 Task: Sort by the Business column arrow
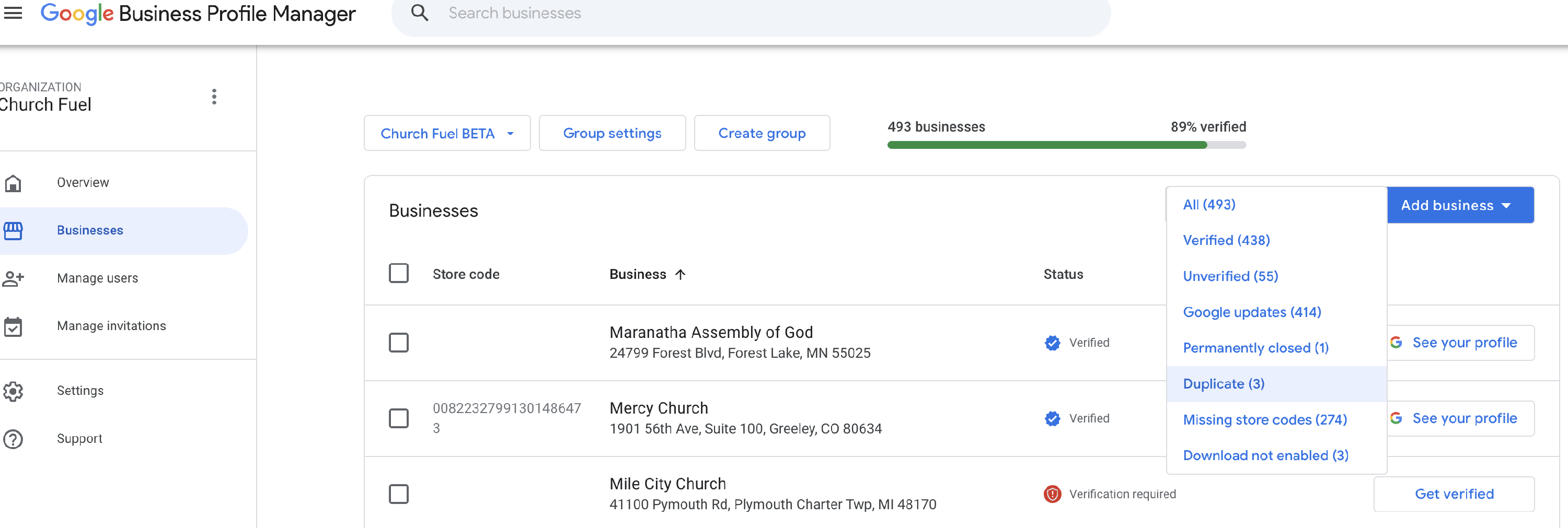(x=681, y=274)
